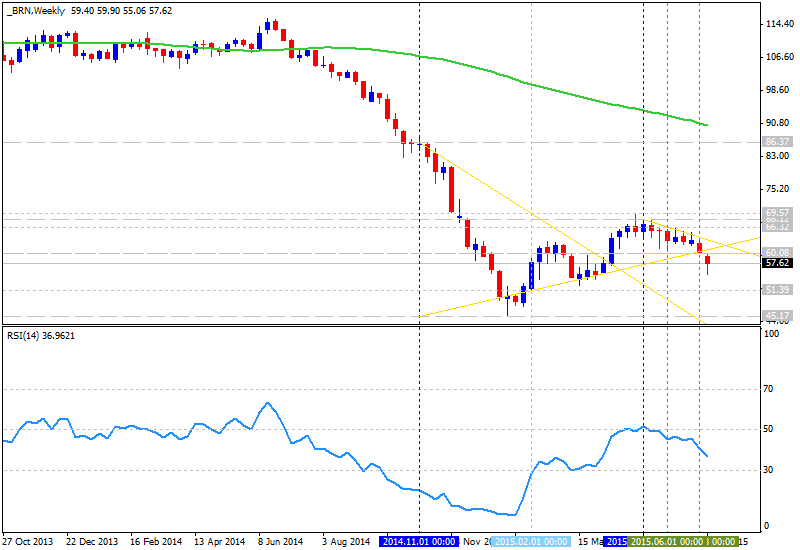Click the 22 Dec 2013 date label
The image size is (800, 550).
[x=92, y=541]
